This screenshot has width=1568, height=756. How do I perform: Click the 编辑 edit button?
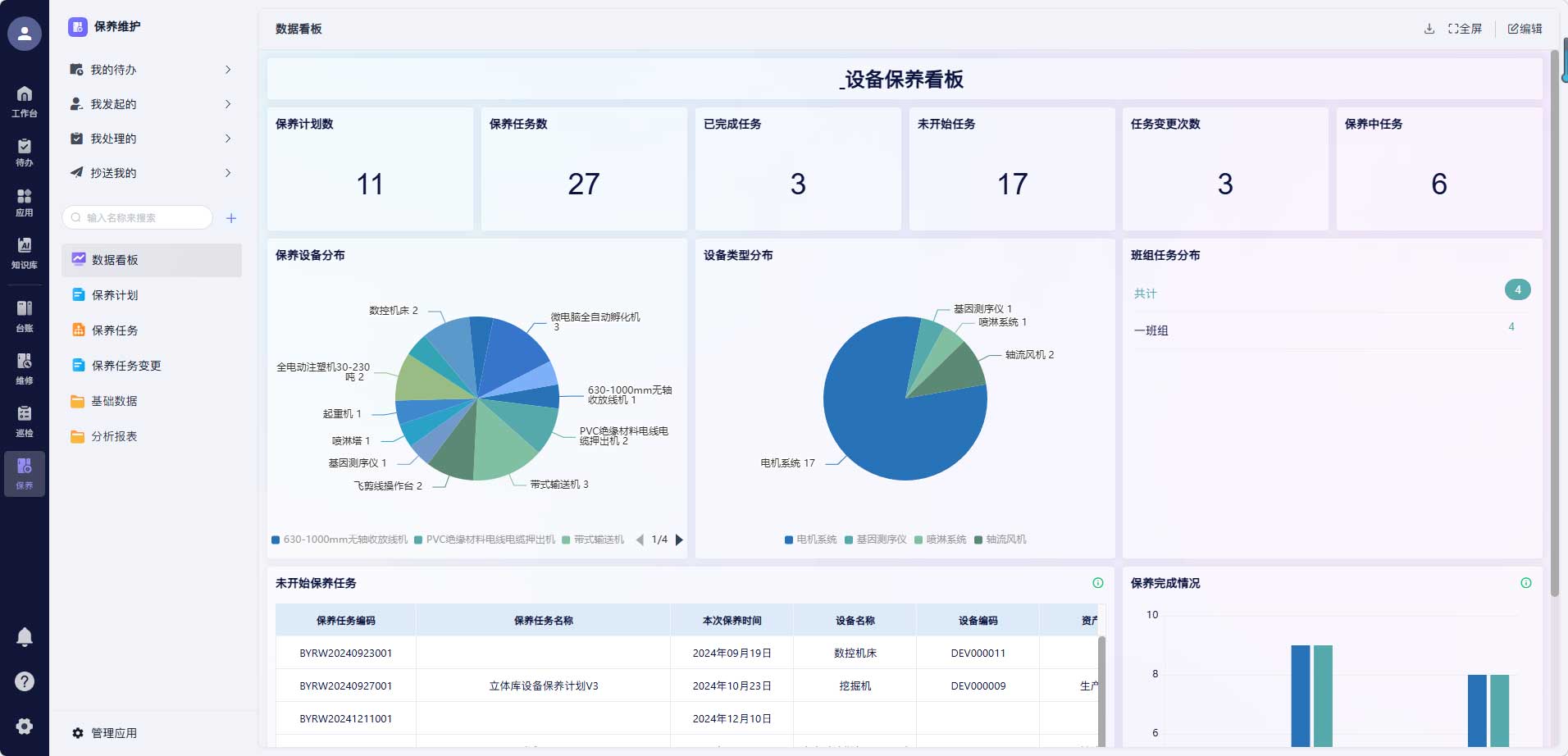(1525, 29)
